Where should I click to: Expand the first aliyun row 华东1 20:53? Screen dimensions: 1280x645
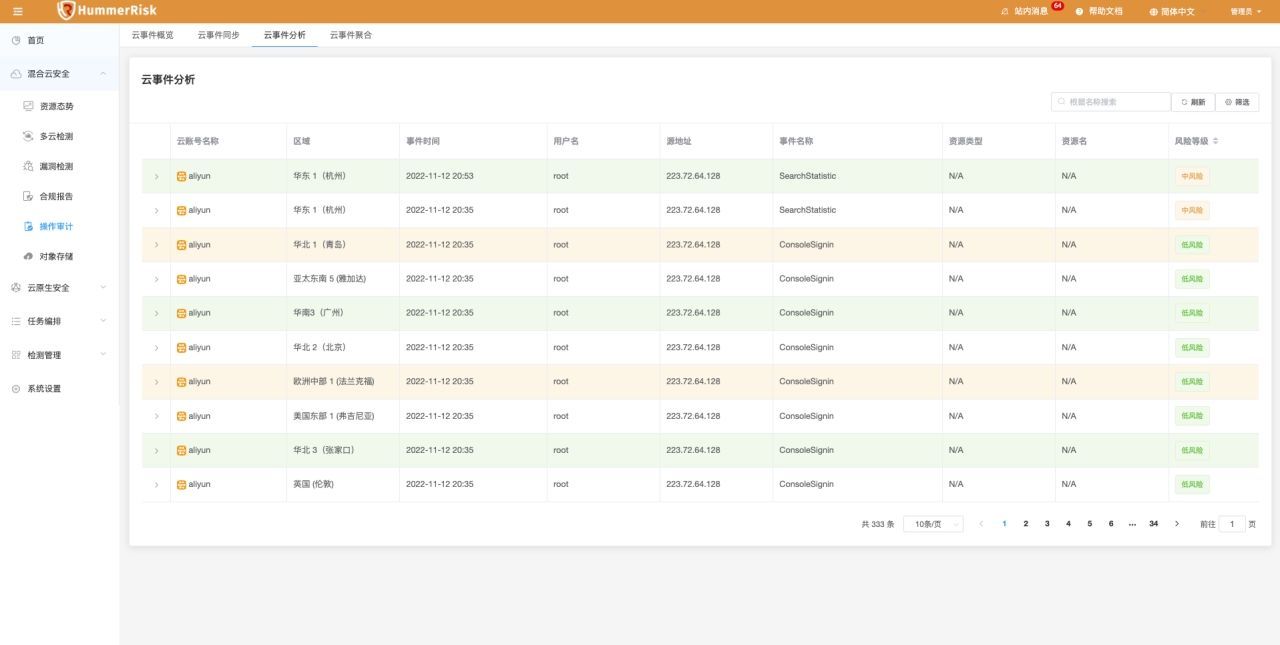[x=156, y=176]
